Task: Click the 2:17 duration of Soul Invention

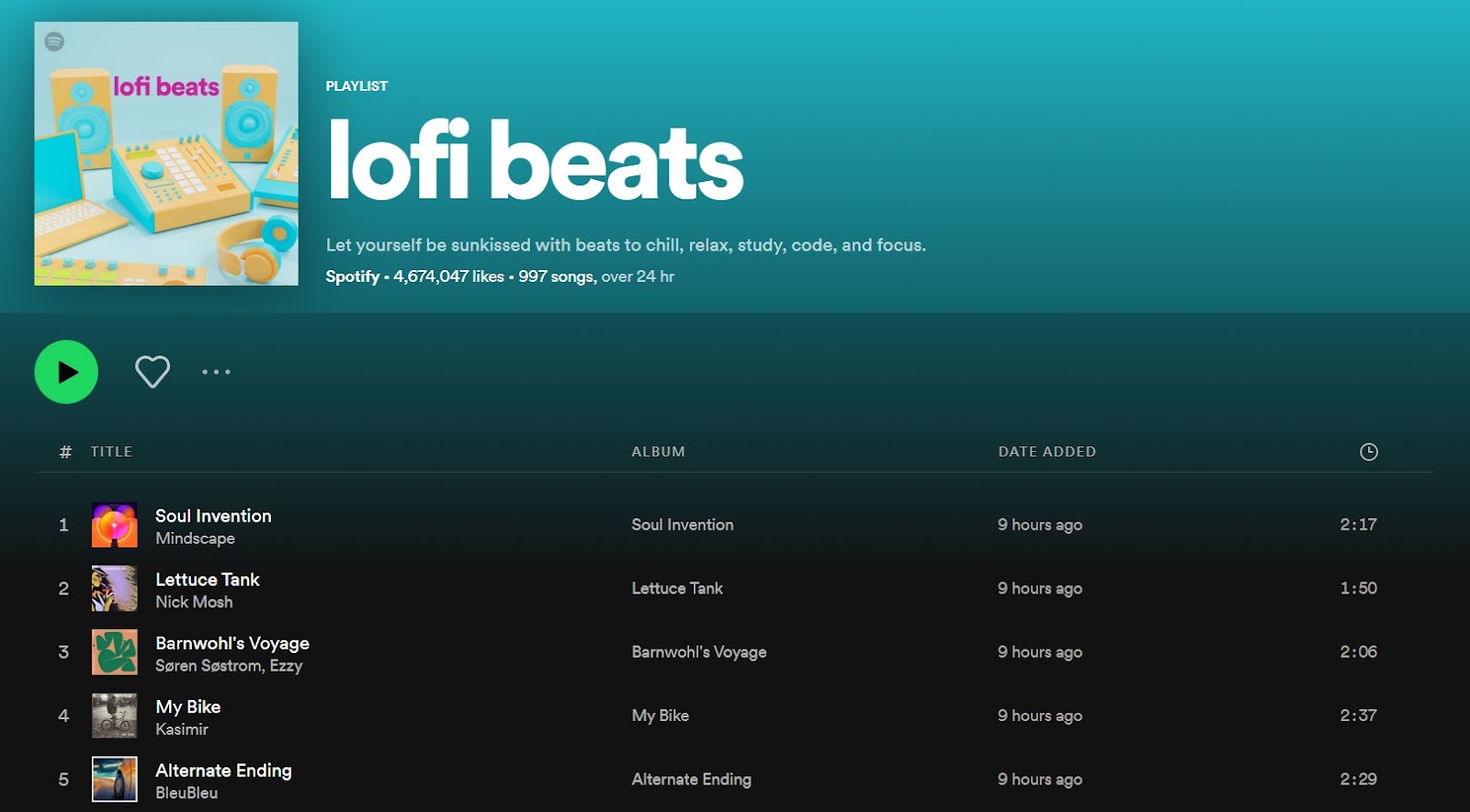Action: point(1358,524)
